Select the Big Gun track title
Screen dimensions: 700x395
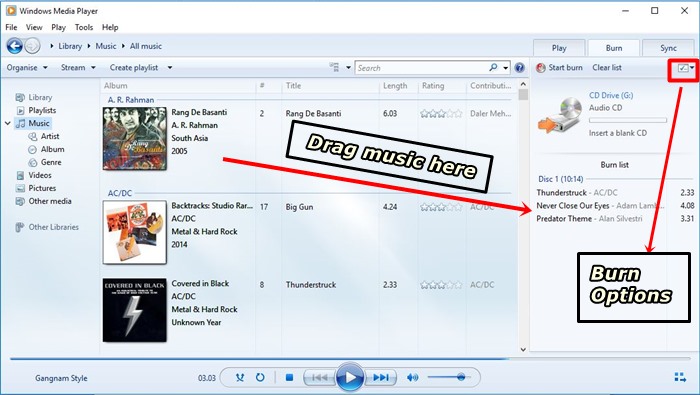pyautogui.click(x=300, y=207)
